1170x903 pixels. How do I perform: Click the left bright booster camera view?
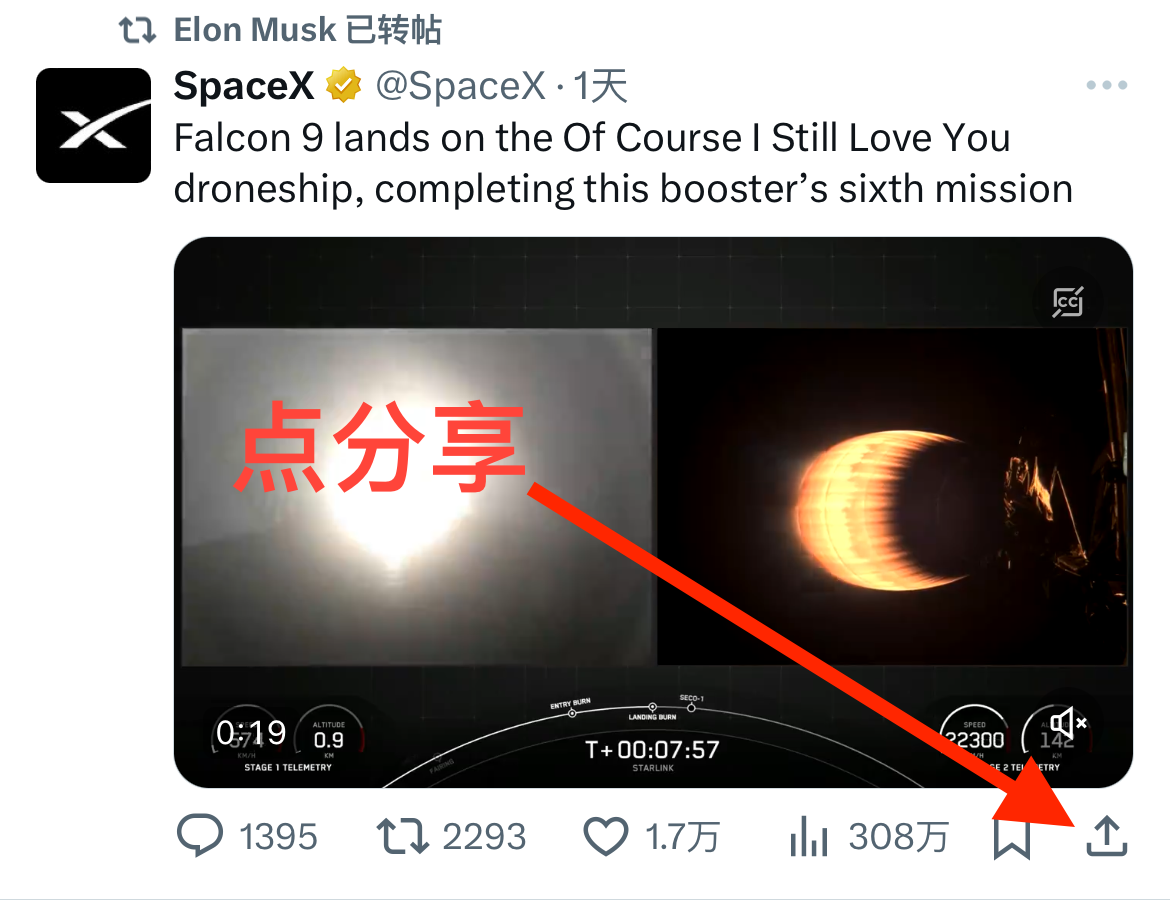tap(416, 497)
